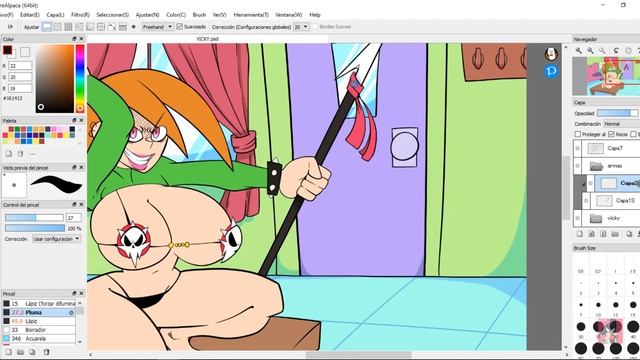This screenshot has width=640, height=360.
Task: Undock the Color panel
Action: point(74,39)
